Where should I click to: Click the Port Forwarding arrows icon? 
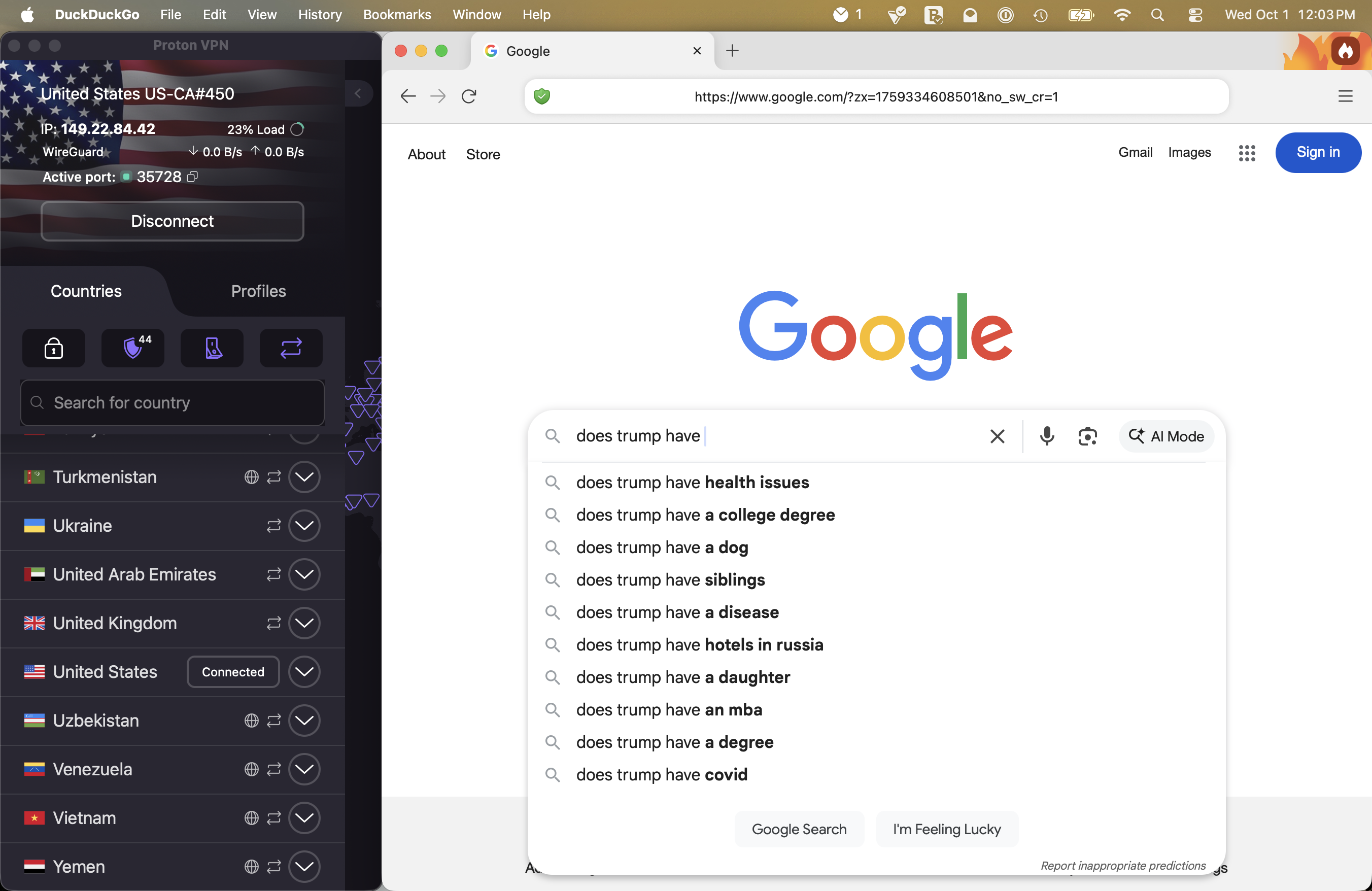pyautogui.click(x=291, y=348)
